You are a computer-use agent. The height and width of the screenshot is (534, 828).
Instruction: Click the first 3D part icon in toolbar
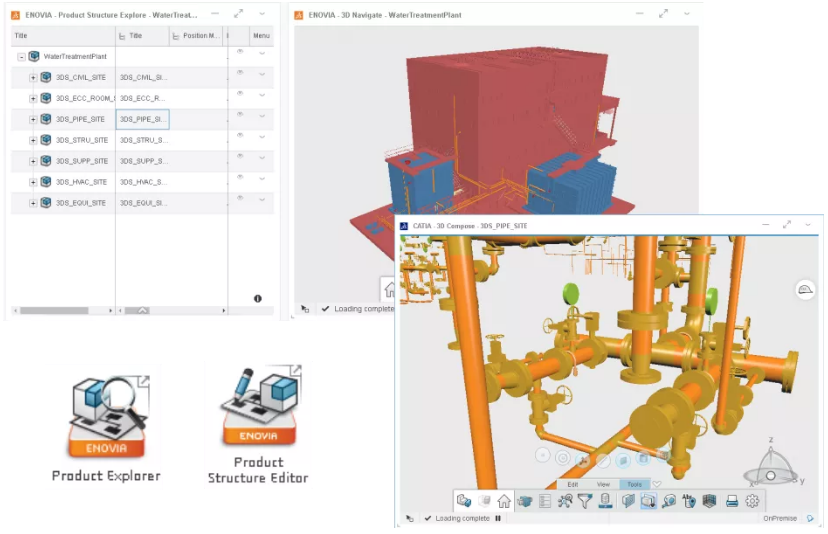coord(464,501)
